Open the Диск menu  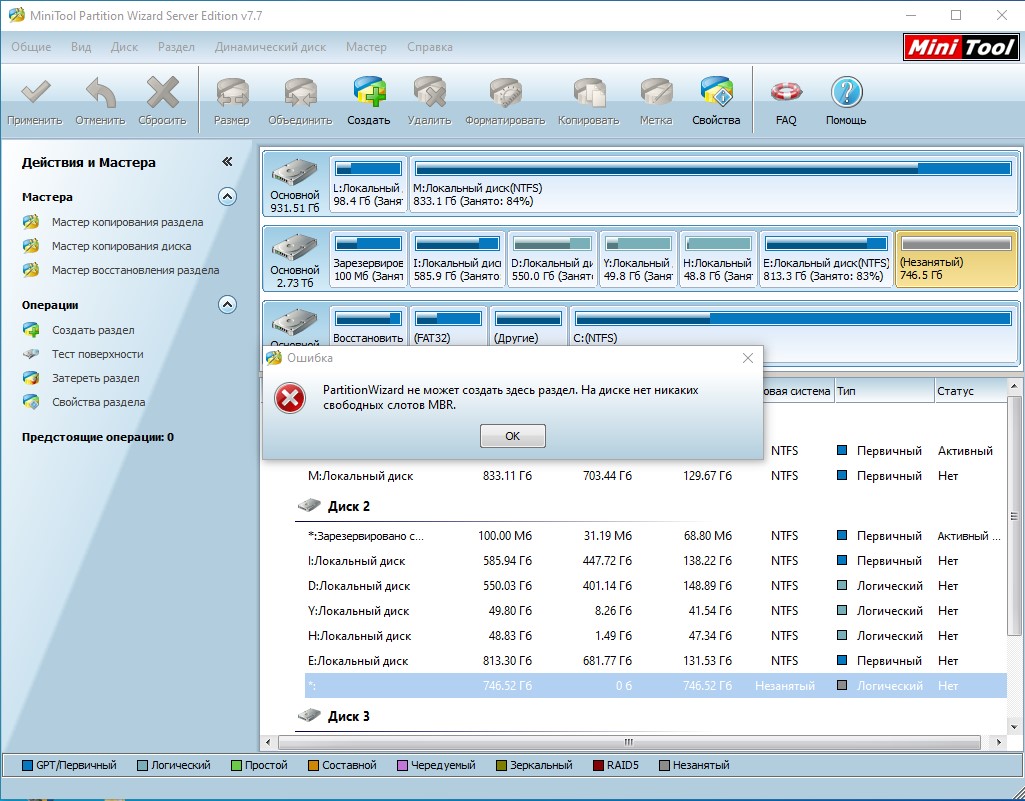point(124,47)
